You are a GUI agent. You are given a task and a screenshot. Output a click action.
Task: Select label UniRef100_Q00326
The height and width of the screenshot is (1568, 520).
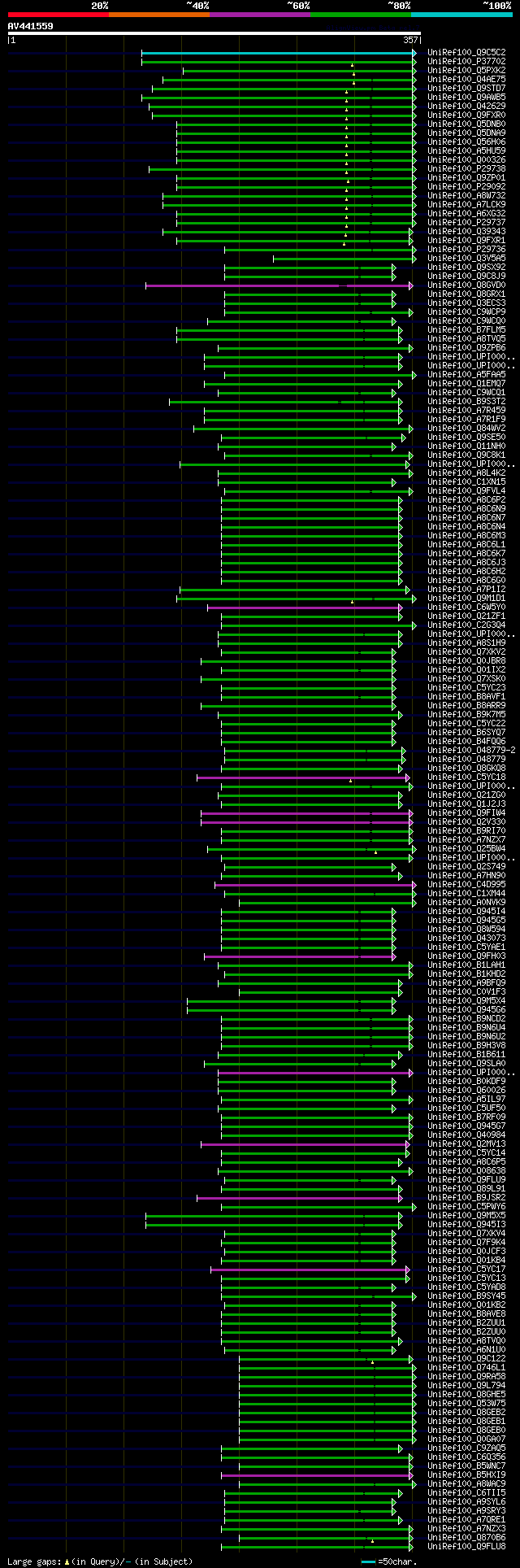click(466, 160)
